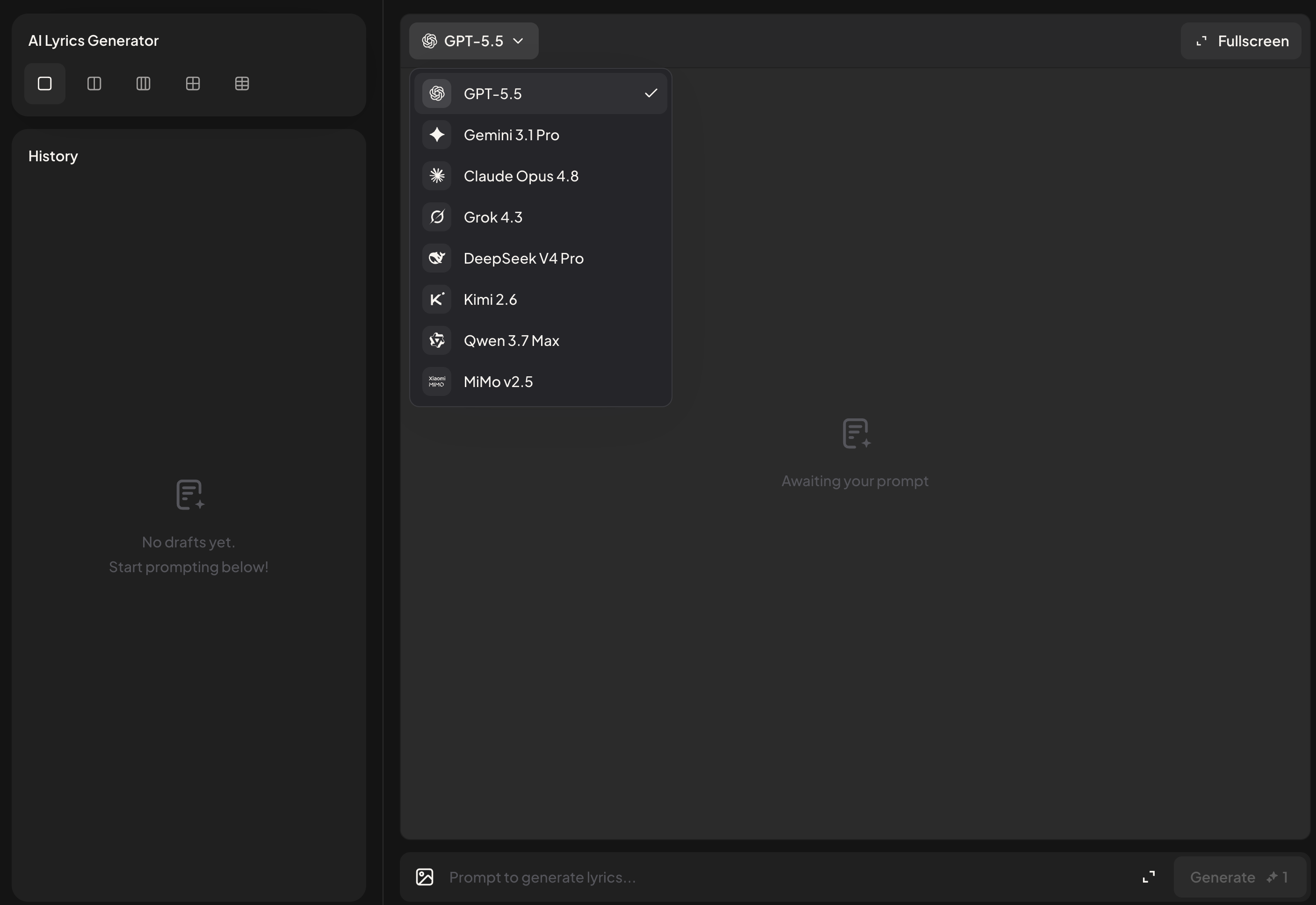1316x905 pixels.
Task: Click the Fullscreen button
Action: pyautogui.click(x=1241, y=41)
